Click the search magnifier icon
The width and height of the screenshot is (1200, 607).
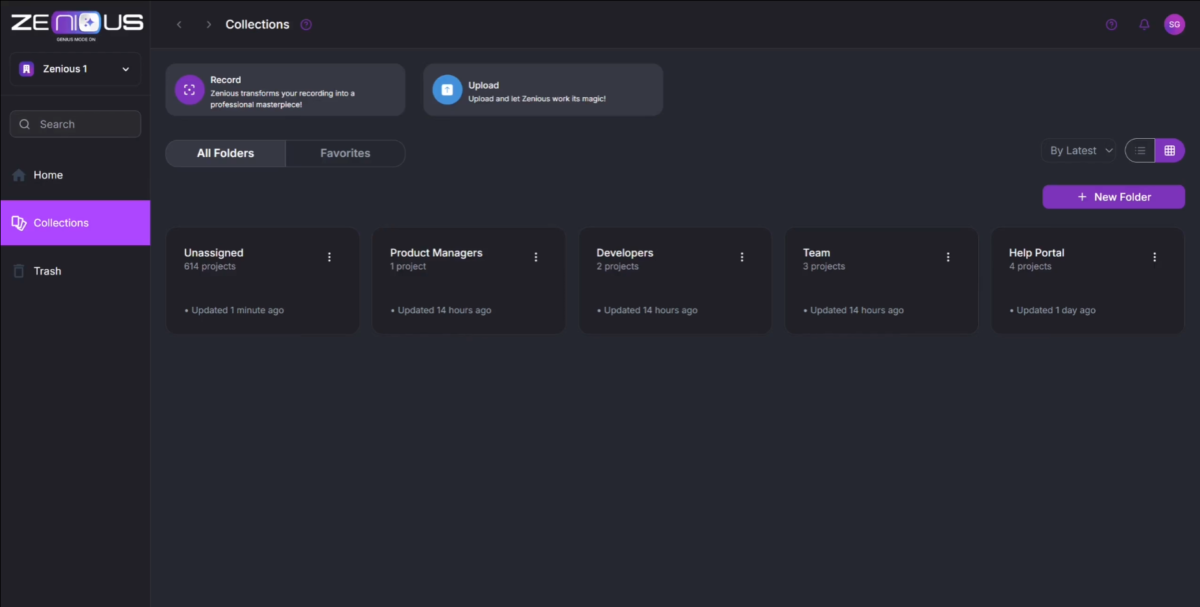(26, 124)
